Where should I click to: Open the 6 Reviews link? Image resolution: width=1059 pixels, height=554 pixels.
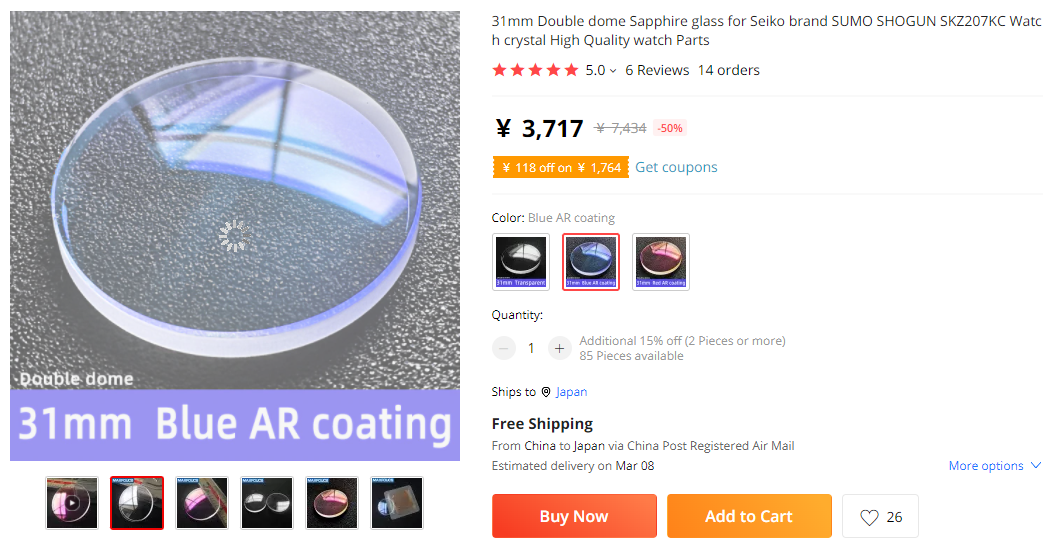(657, 70)
